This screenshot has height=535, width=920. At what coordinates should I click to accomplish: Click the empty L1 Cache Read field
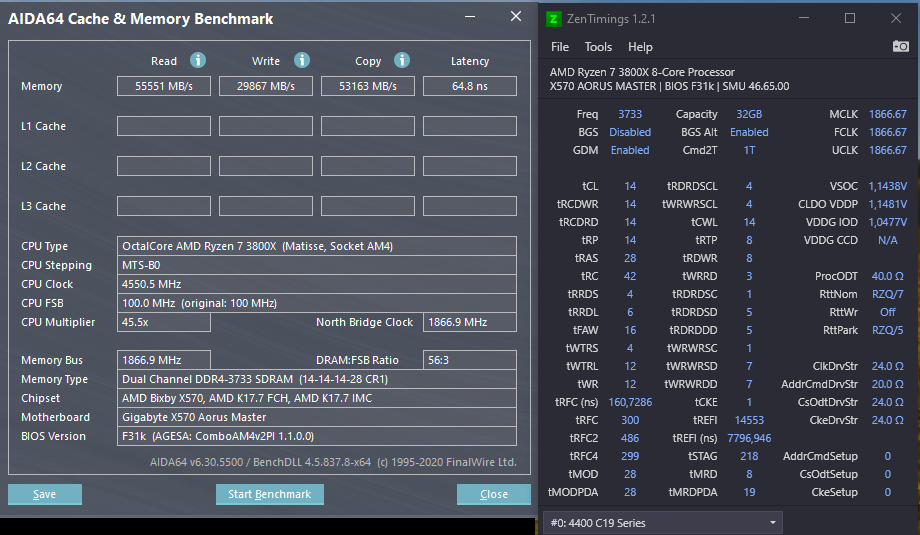164,126
